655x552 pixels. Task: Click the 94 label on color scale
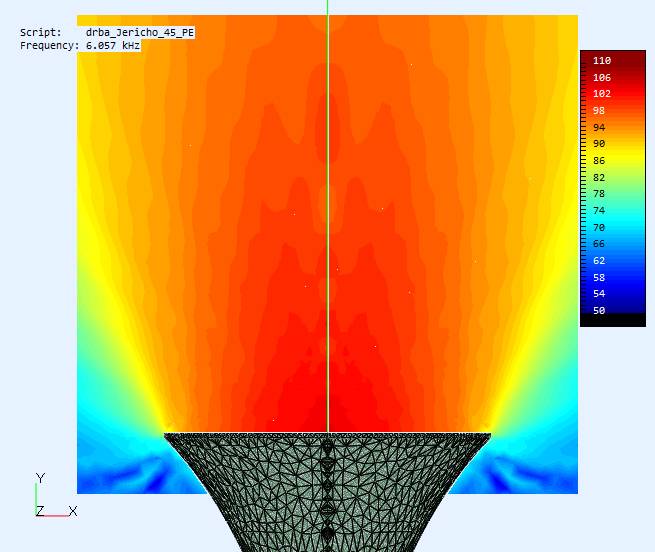(x=599, y=127)
